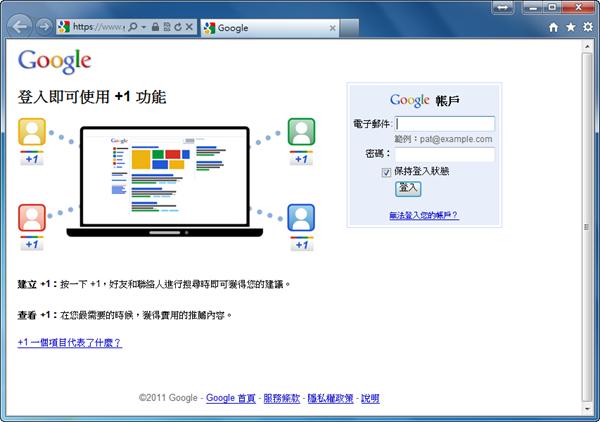Focus the 密碼 password input field
Screen dimensions: 600x422
point(445,155)
